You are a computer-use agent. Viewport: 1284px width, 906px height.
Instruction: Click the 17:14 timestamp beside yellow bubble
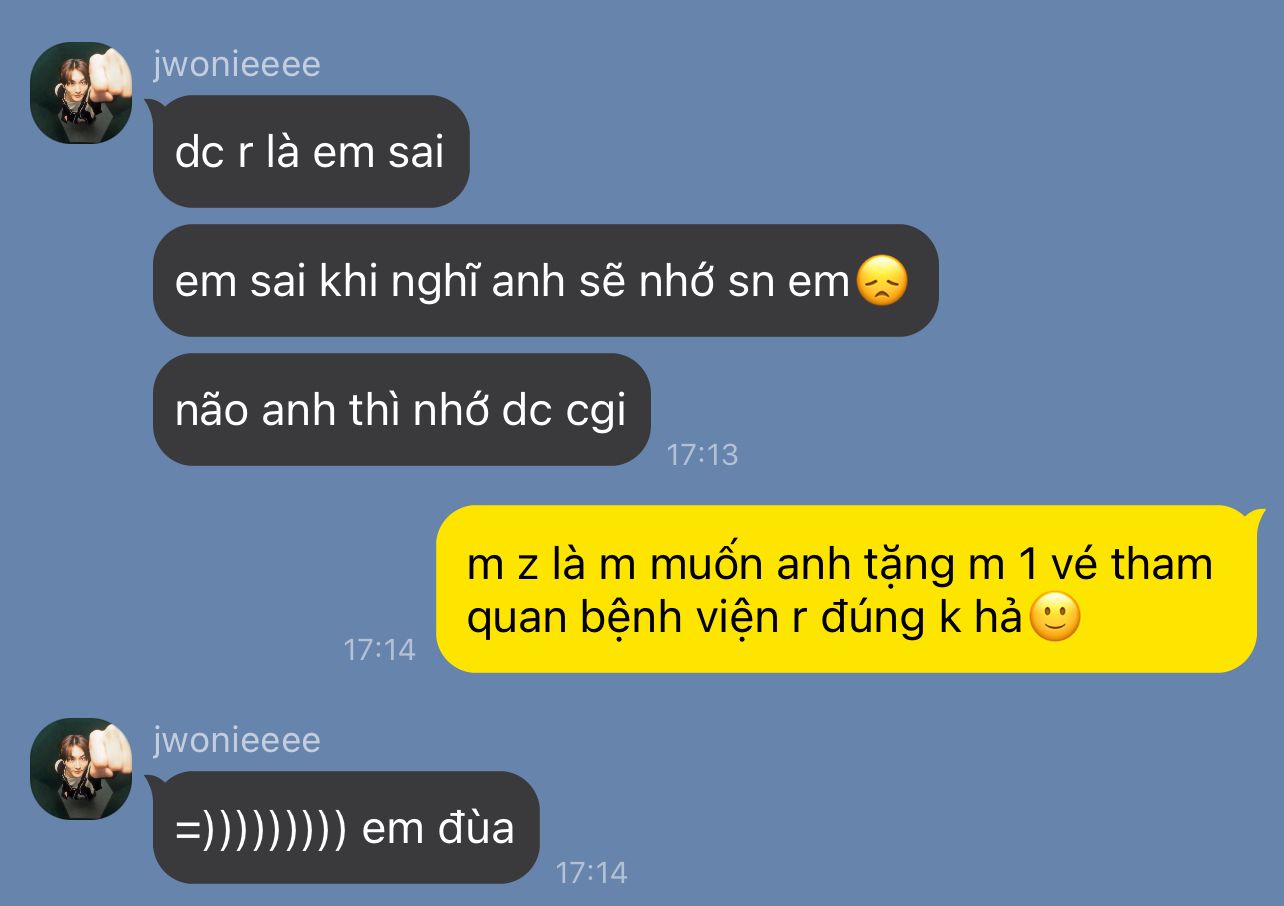[x=379, y=650]
